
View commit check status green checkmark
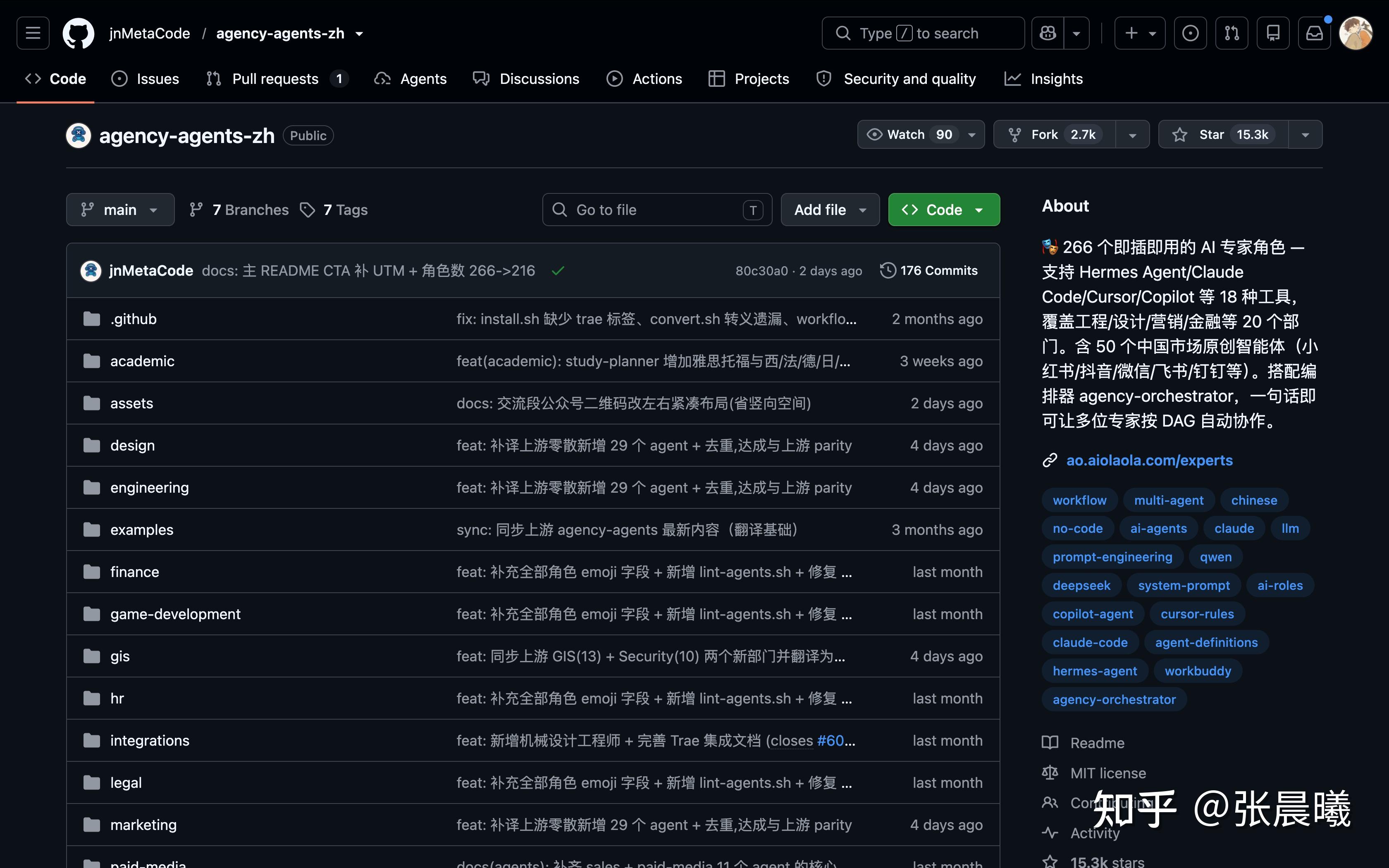558,270
